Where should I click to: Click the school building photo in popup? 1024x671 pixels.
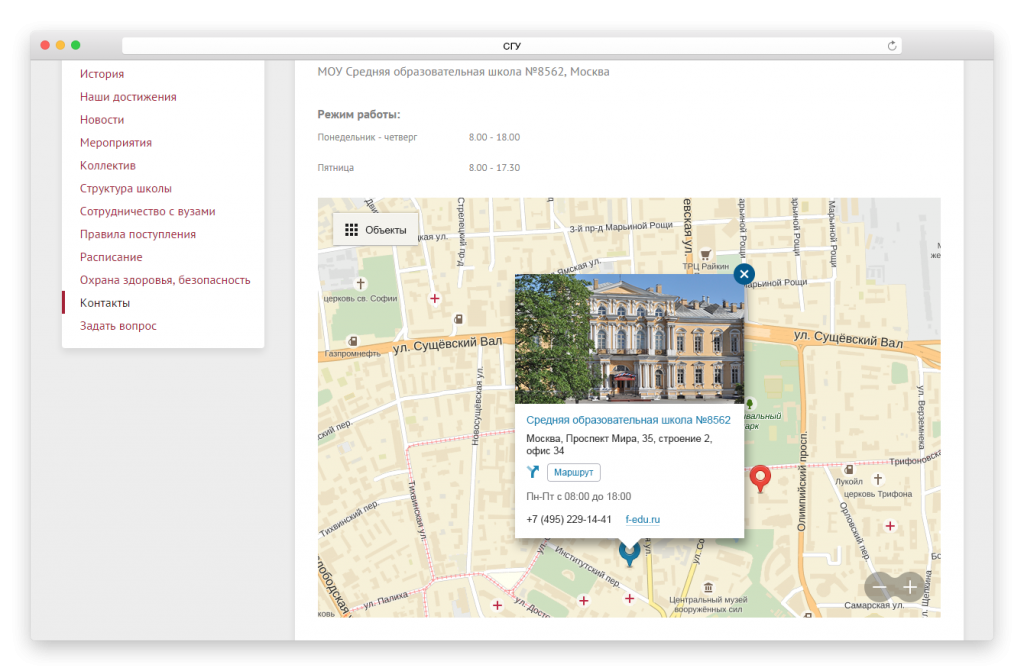pos(629,338)
